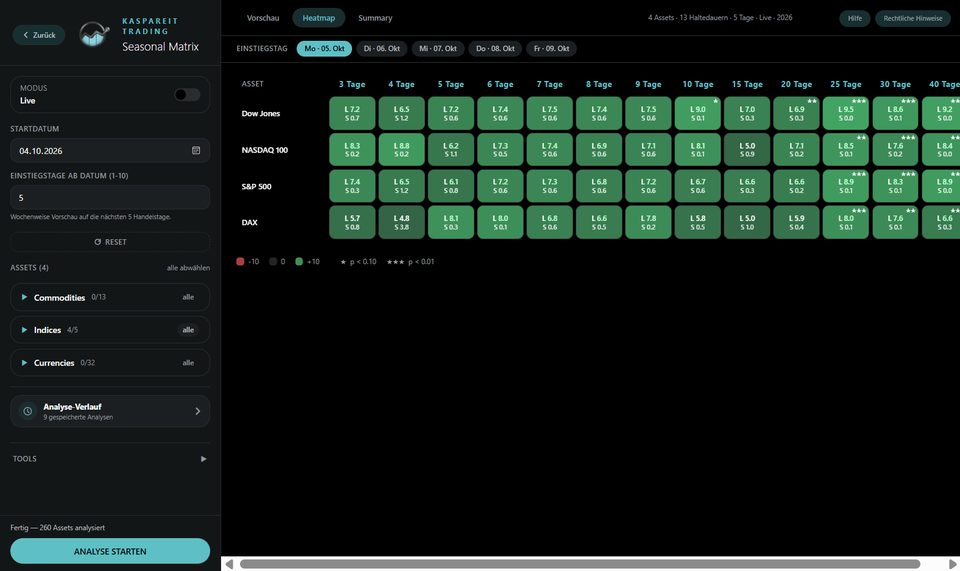960x571 pixels.
Task: Click the green +10 legend swatch
Action: pyautogui.click(x=299, y=261)
